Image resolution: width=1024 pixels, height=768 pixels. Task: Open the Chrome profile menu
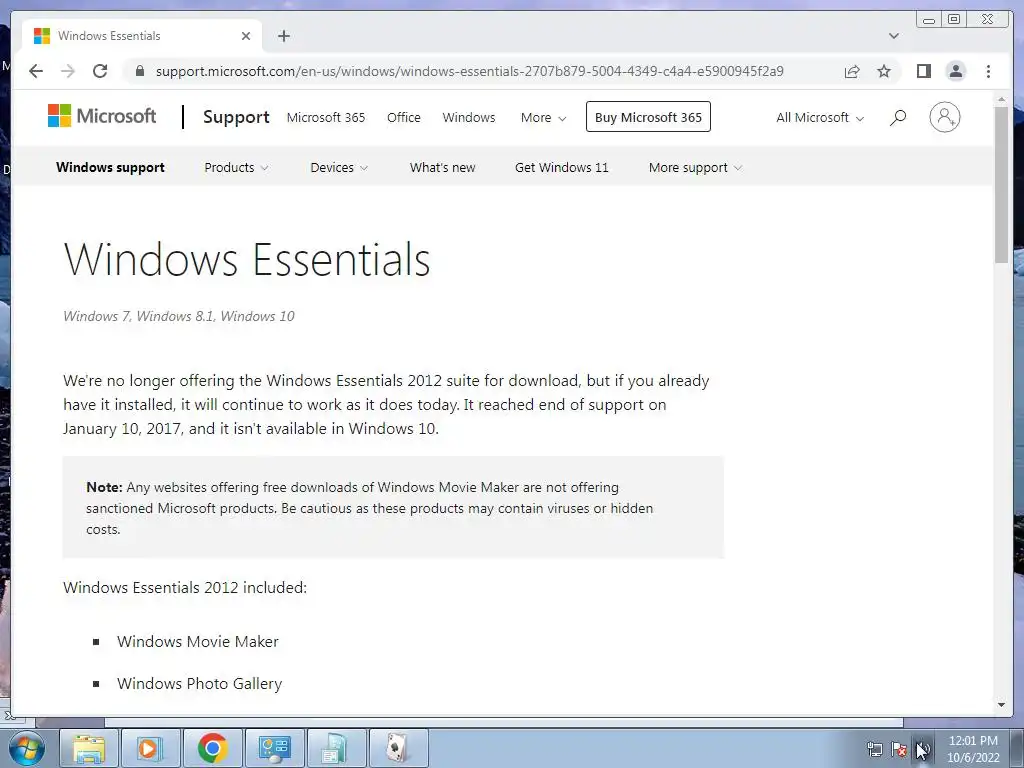tap(955, 71)
